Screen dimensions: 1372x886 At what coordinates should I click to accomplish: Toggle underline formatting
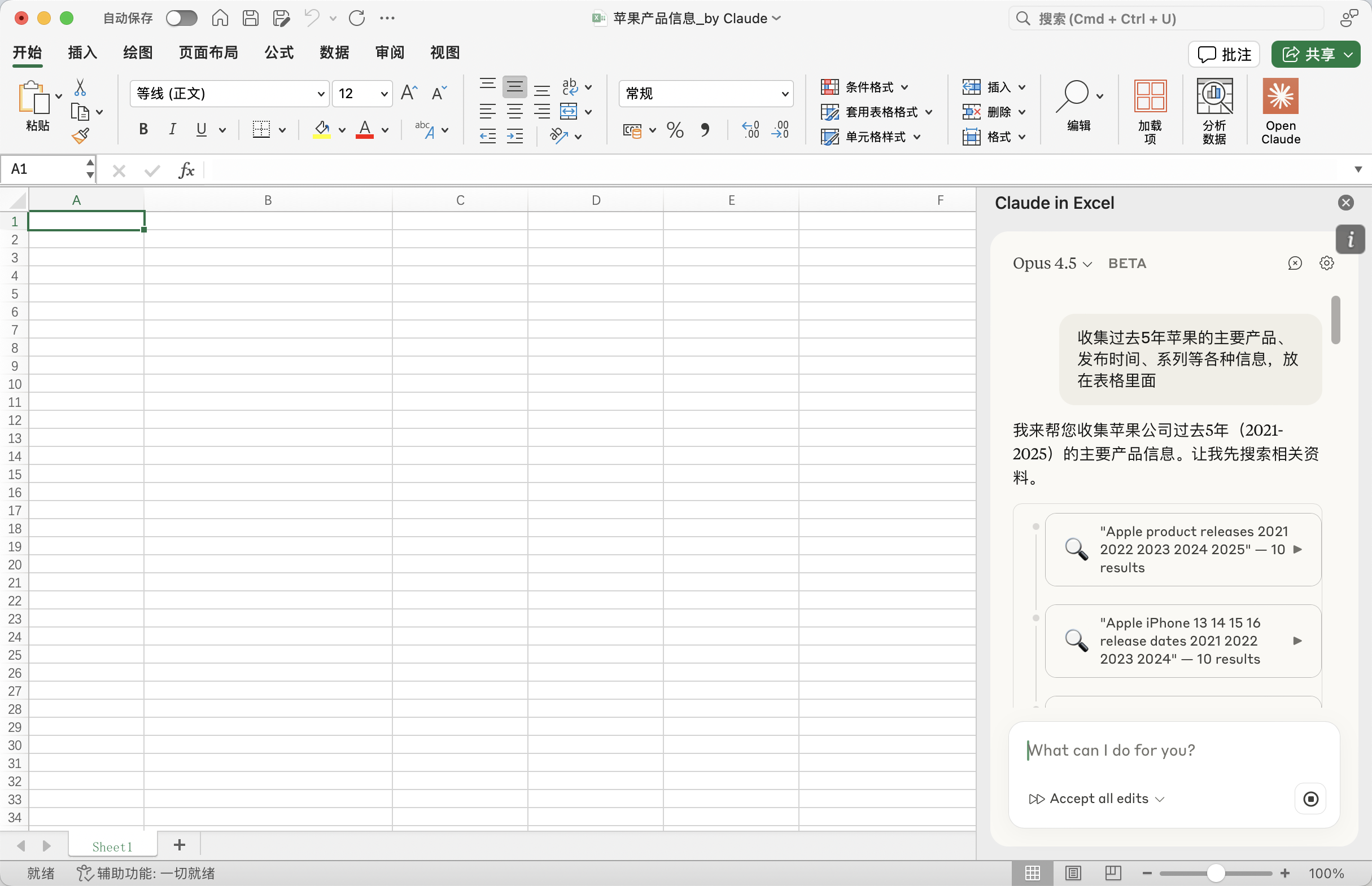point(200,129)
